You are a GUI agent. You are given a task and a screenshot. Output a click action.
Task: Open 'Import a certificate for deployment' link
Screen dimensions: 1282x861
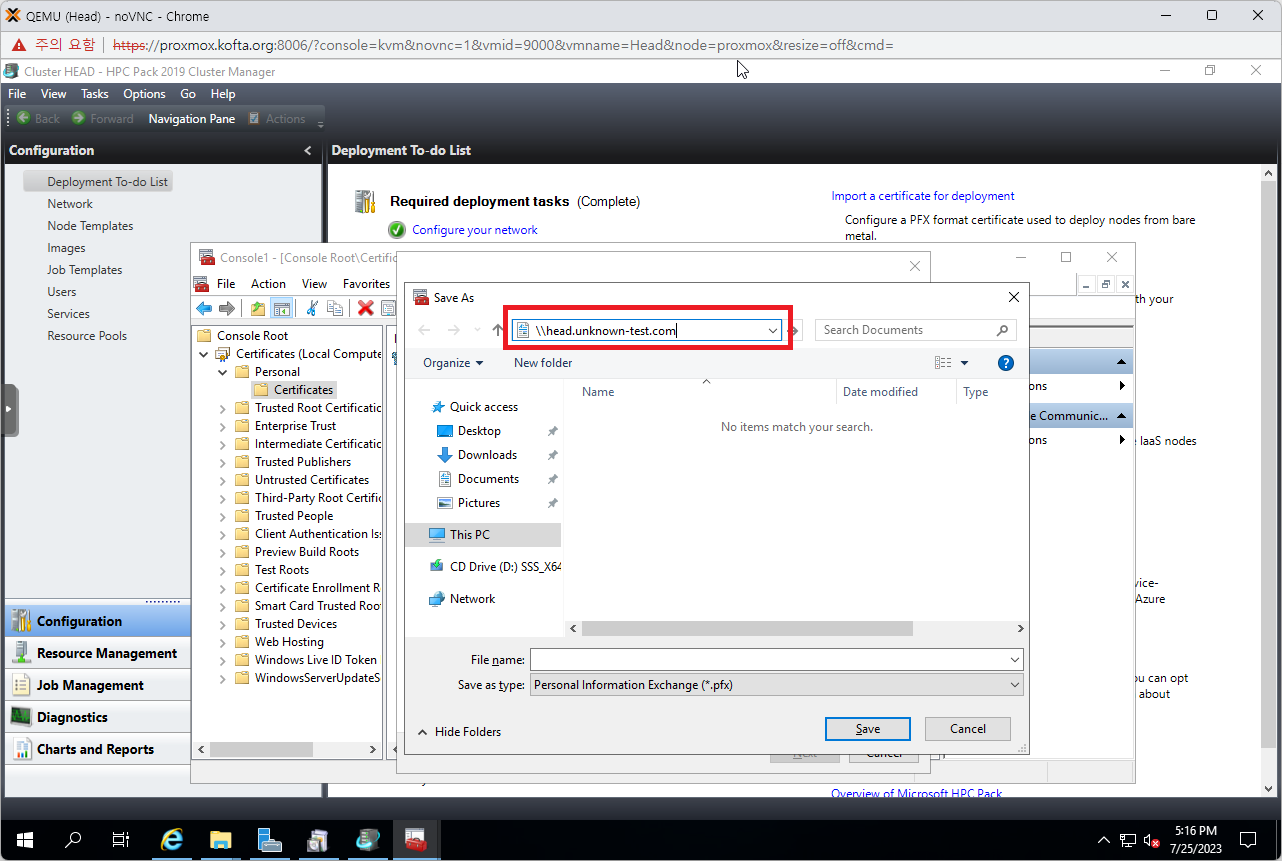pos(922,196)
